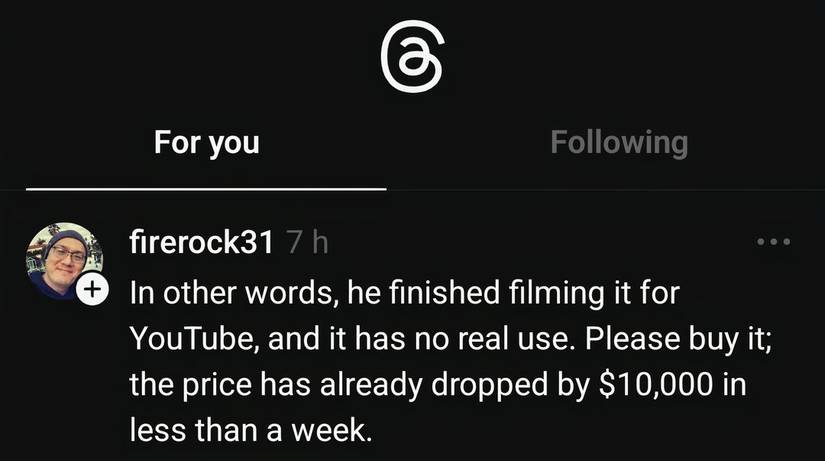
Task: Switch to the Following tab
Action: (619, 143)
